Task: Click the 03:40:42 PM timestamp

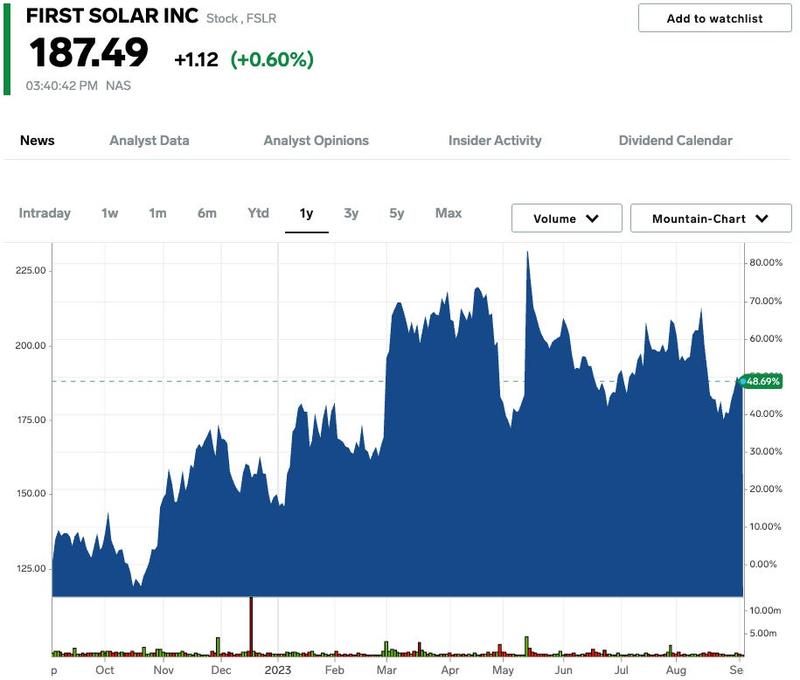Action: coord(62,86)
